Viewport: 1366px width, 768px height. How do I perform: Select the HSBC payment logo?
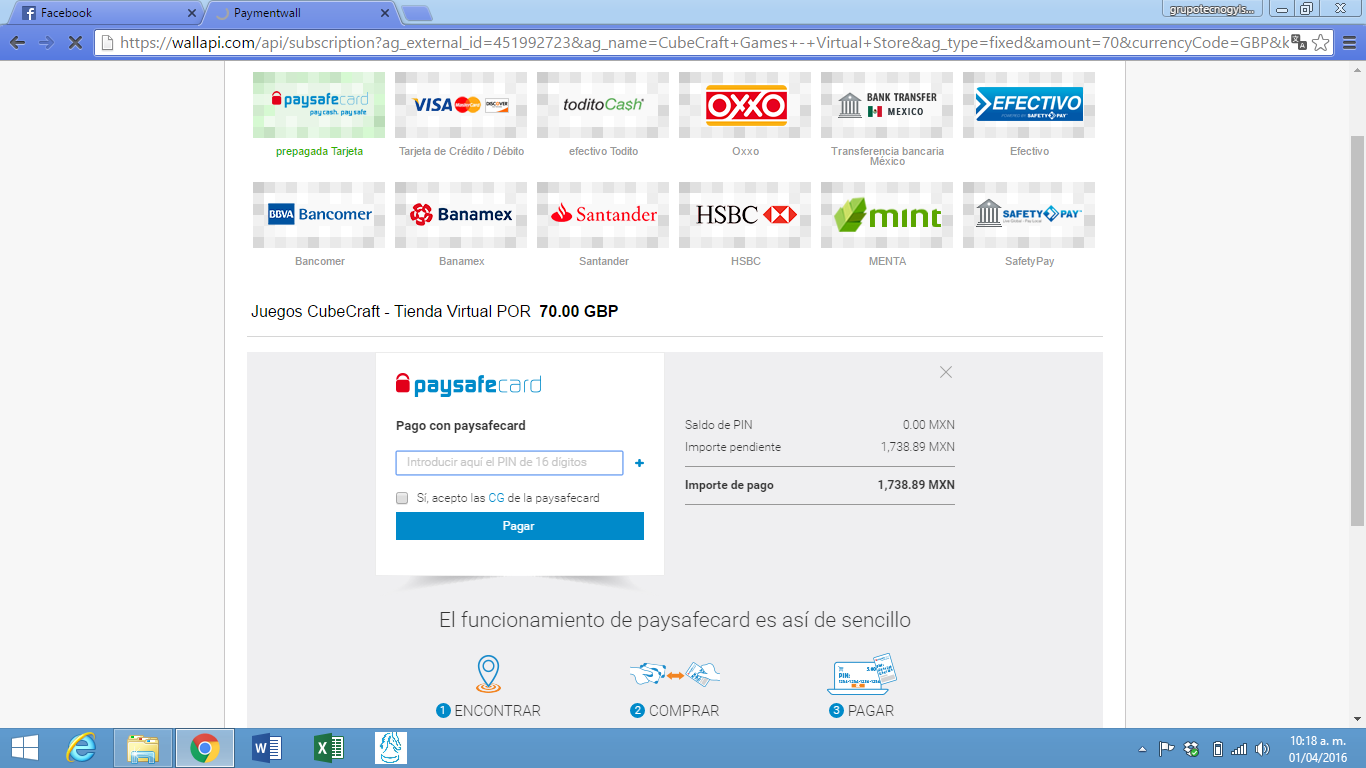[x=745, y=215]
